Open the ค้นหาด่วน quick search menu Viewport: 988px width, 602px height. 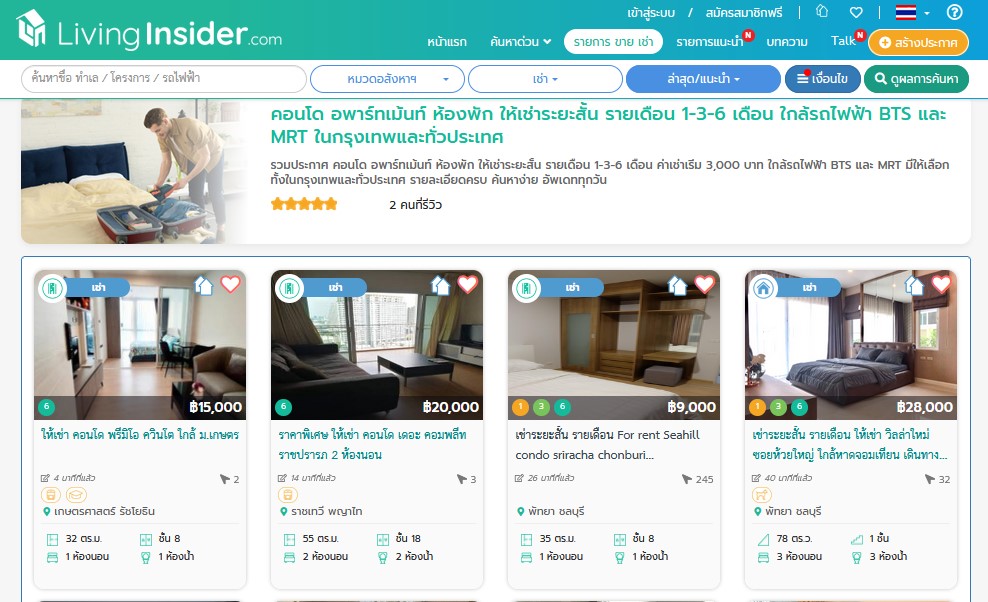(520, 42)
